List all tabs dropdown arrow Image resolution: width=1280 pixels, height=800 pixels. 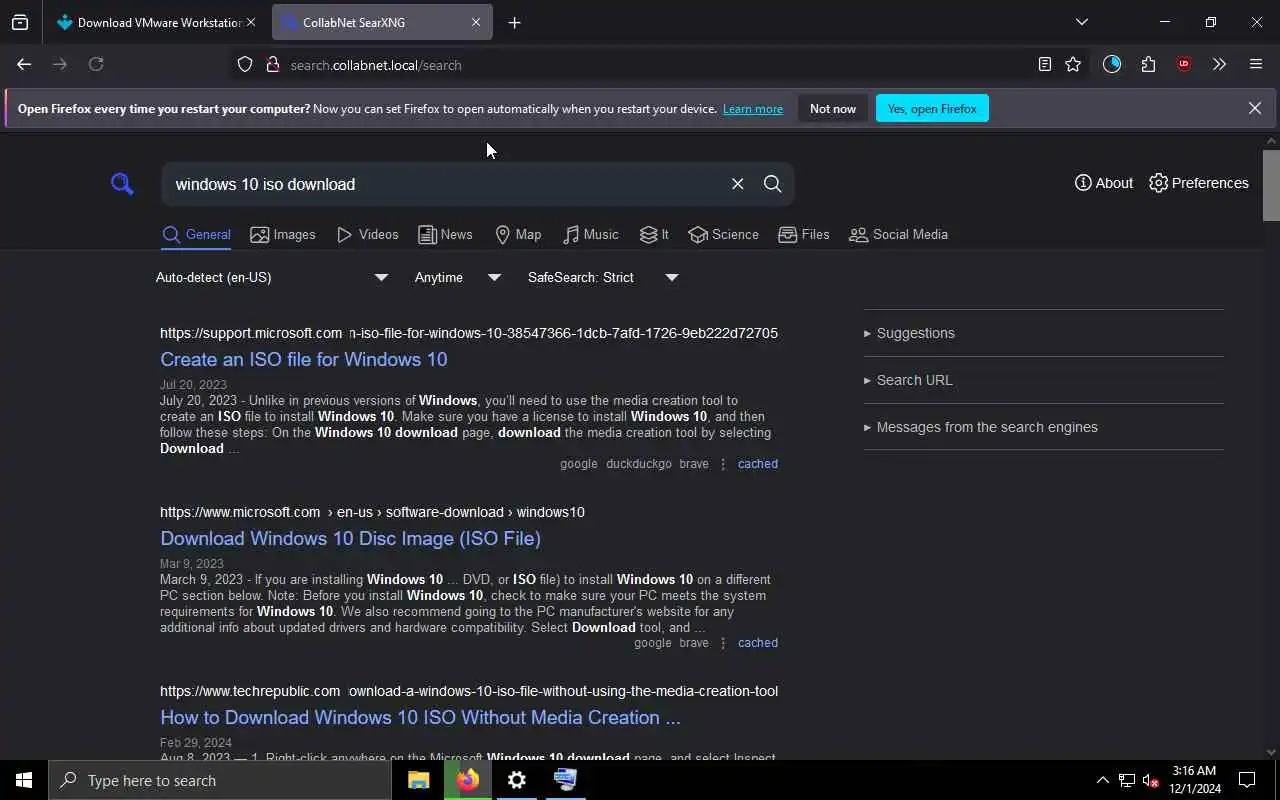point(1081,22)
